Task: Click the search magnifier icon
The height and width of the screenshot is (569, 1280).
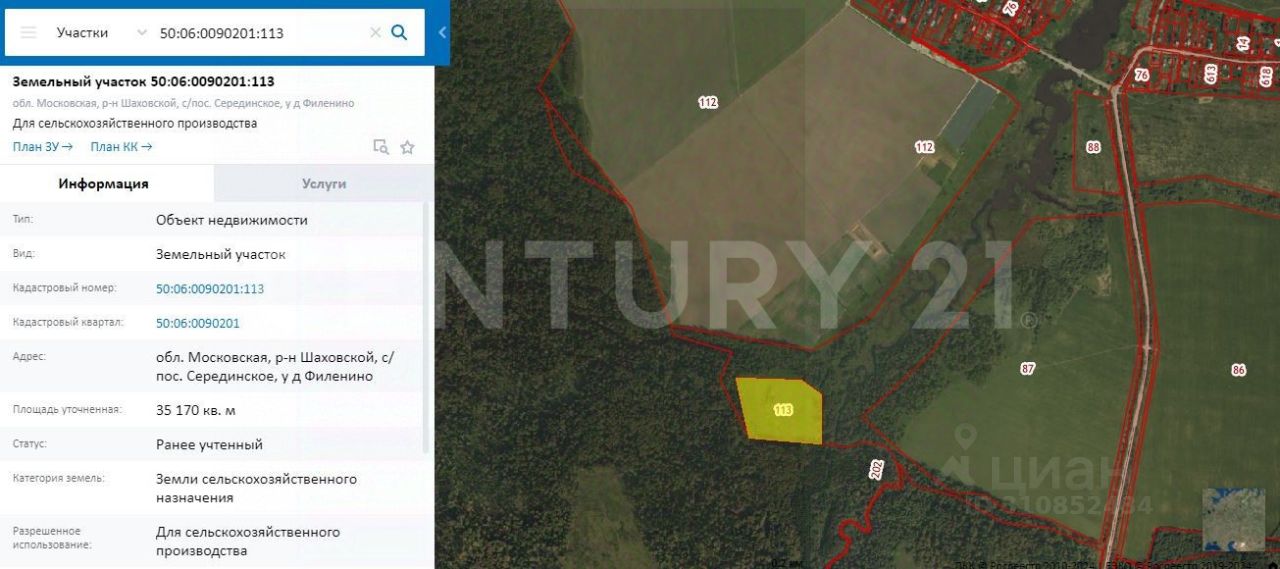Action: (399, 33)
